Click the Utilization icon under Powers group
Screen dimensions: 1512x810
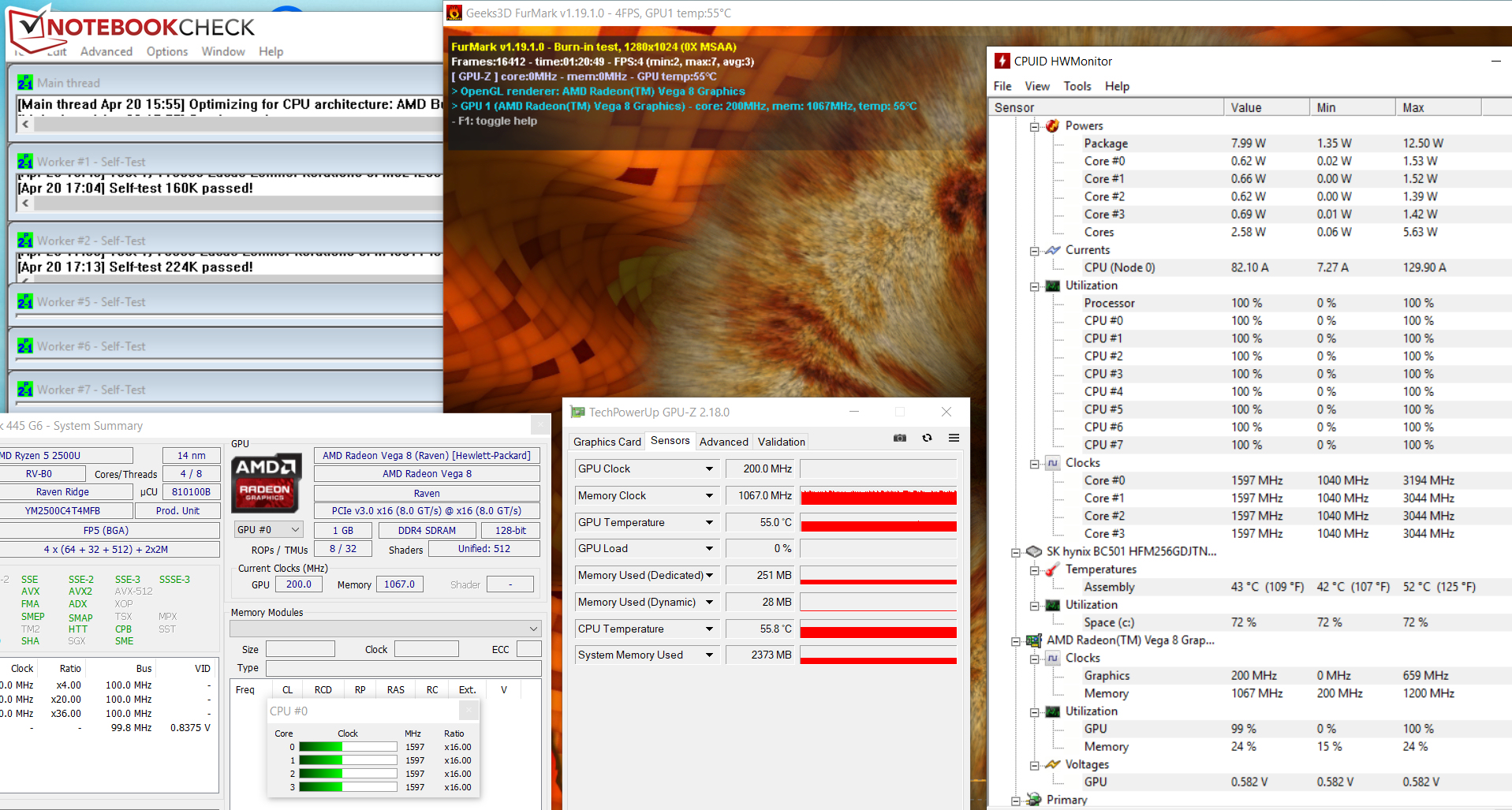click(x=1052, y=286)
